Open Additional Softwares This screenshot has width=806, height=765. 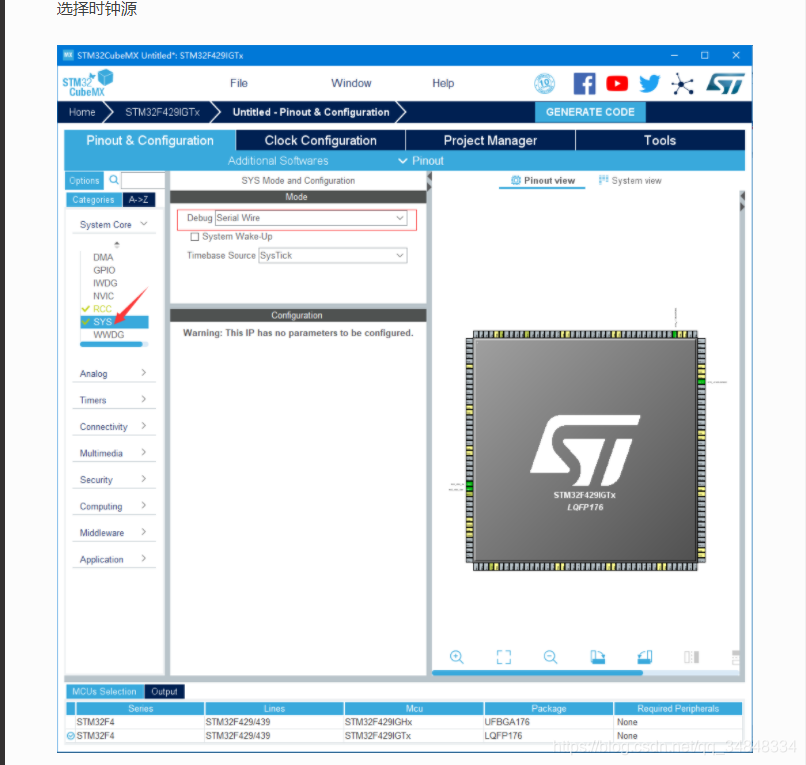tap(278, 161)
